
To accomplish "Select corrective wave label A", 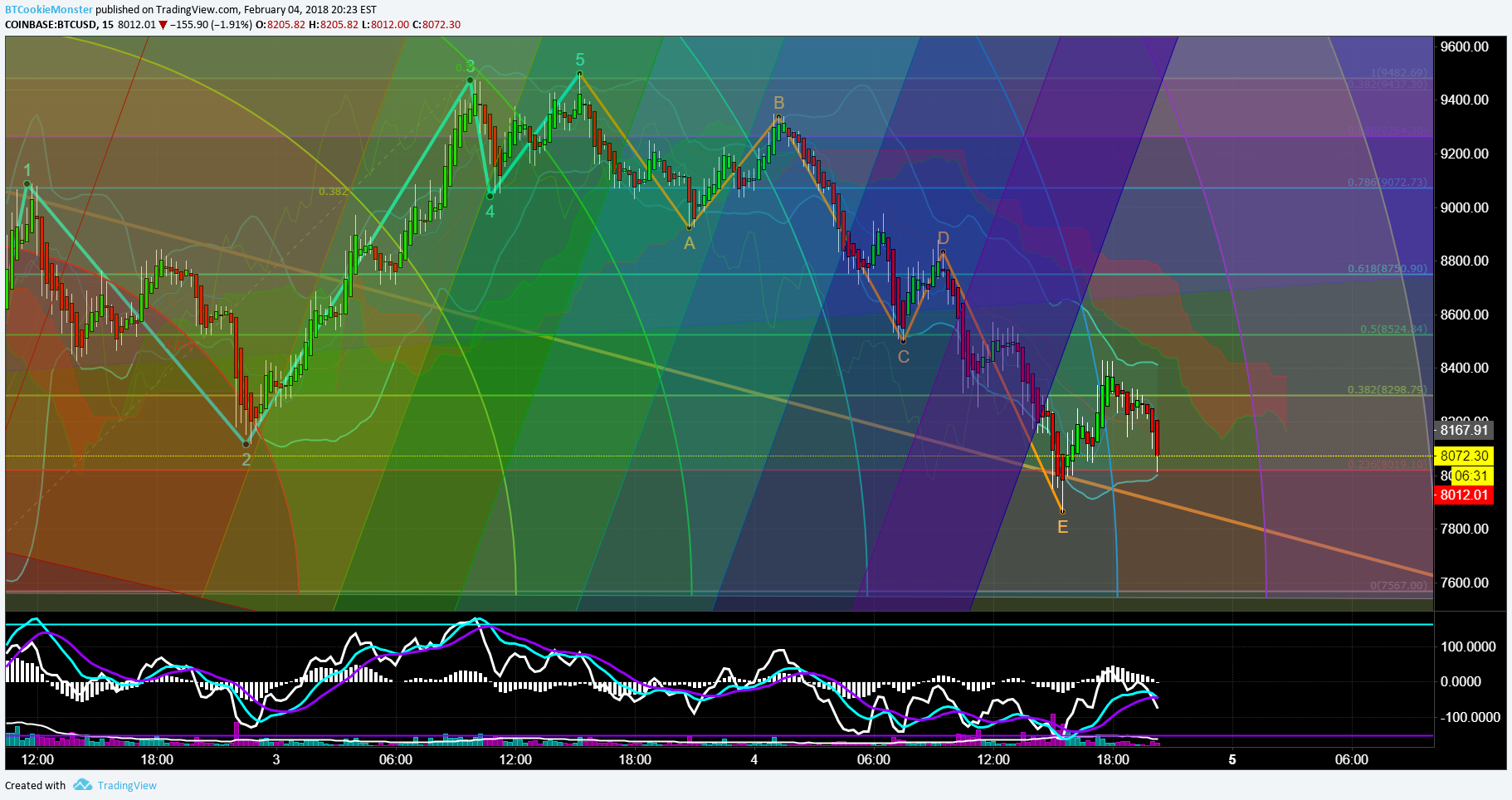I will tap(690, 243).
